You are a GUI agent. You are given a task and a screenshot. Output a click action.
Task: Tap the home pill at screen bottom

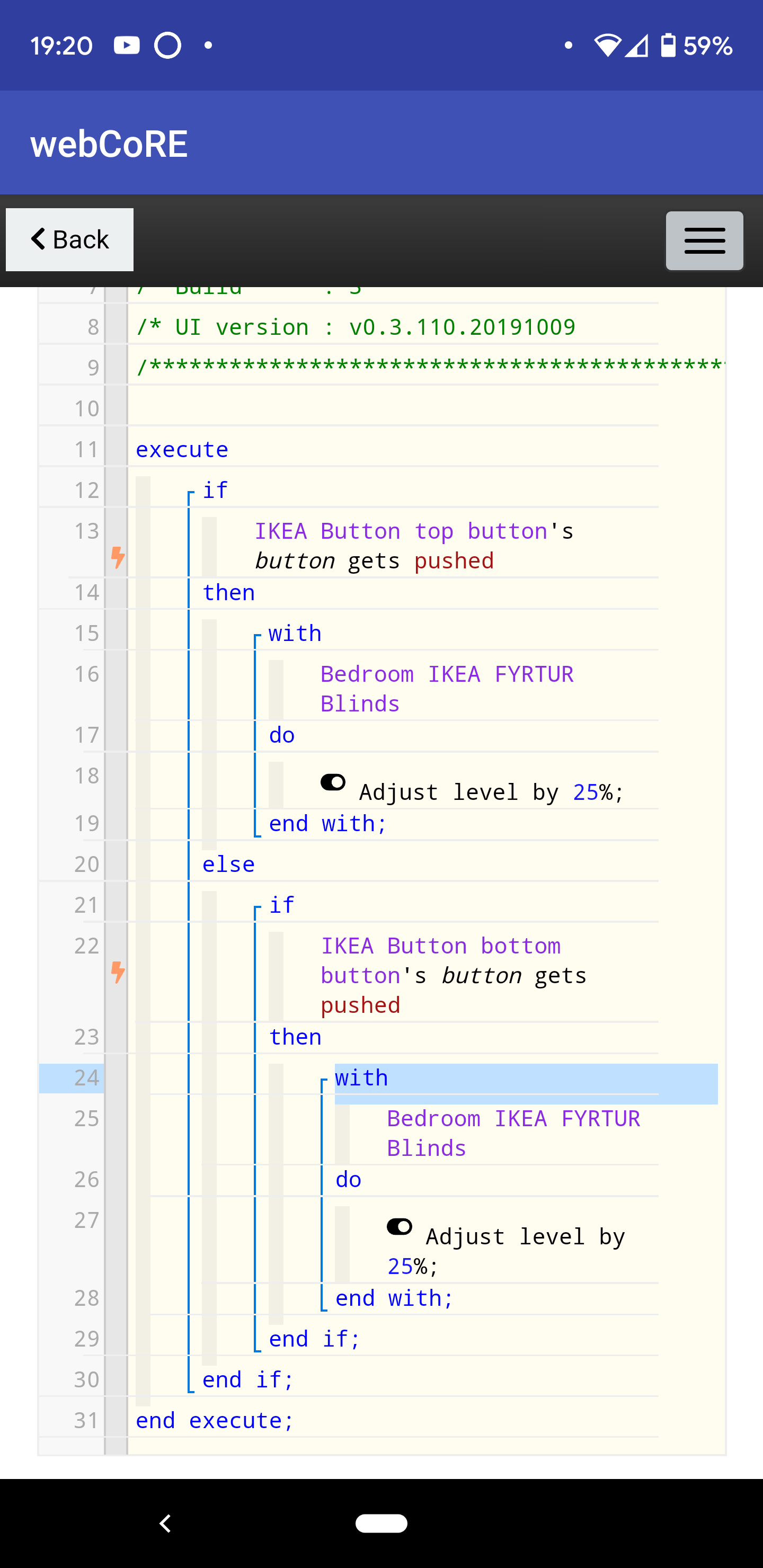pos(381,1523)
